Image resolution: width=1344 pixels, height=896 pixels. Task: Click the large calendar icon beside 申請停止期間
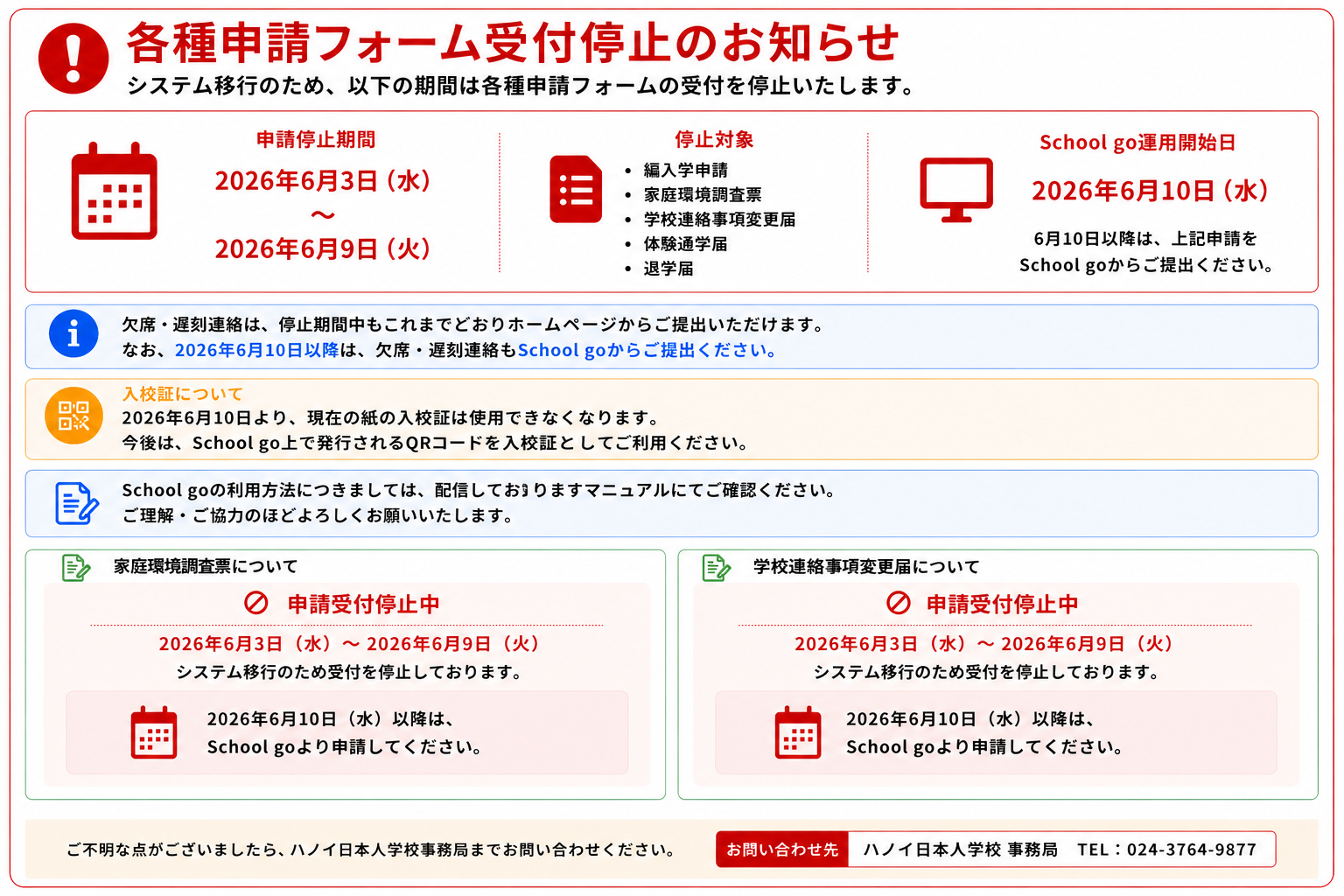114,191
